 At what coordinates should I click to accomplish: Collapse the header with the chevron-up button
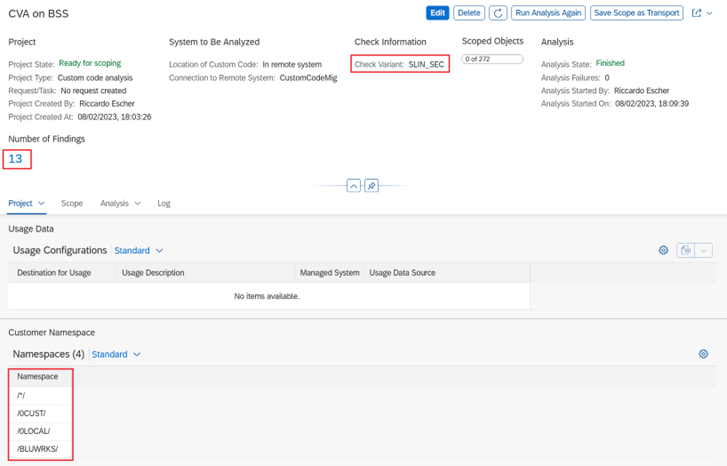pyautogui.click(x=354, y=186)
